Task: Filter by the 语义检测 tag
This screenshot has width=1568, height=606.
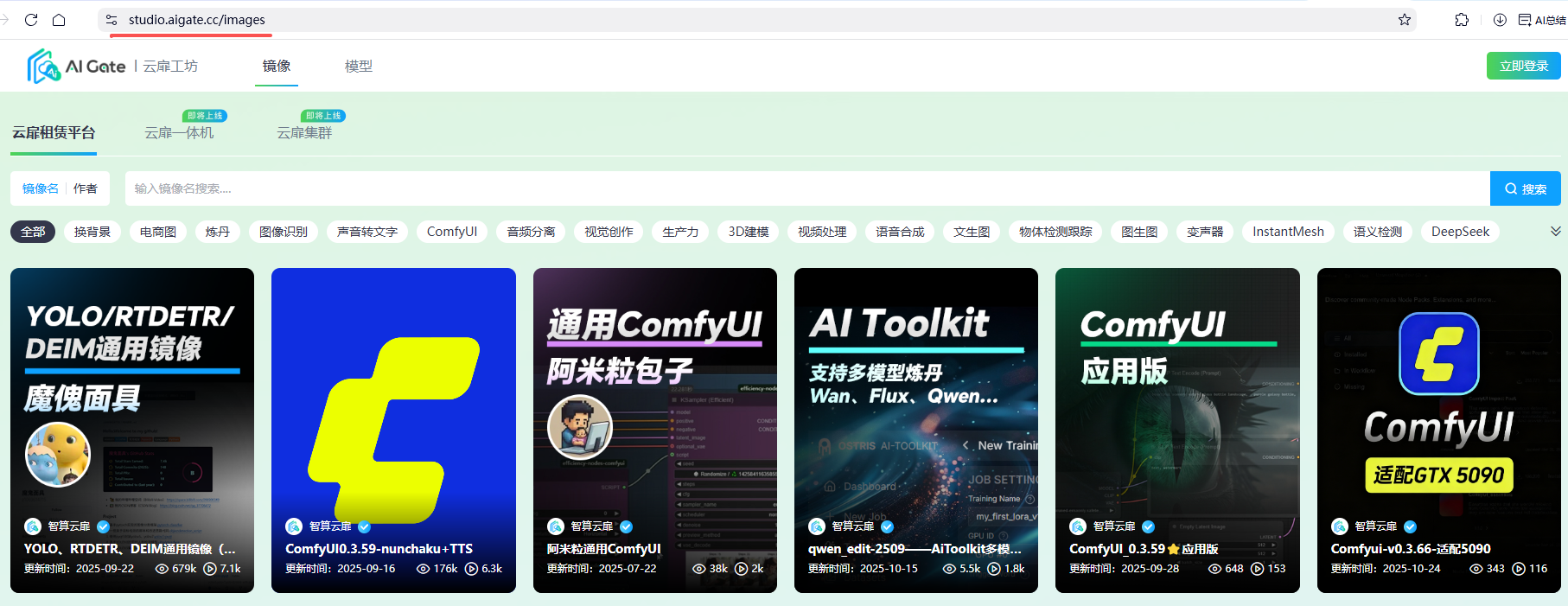Action: pos(1378,232)
